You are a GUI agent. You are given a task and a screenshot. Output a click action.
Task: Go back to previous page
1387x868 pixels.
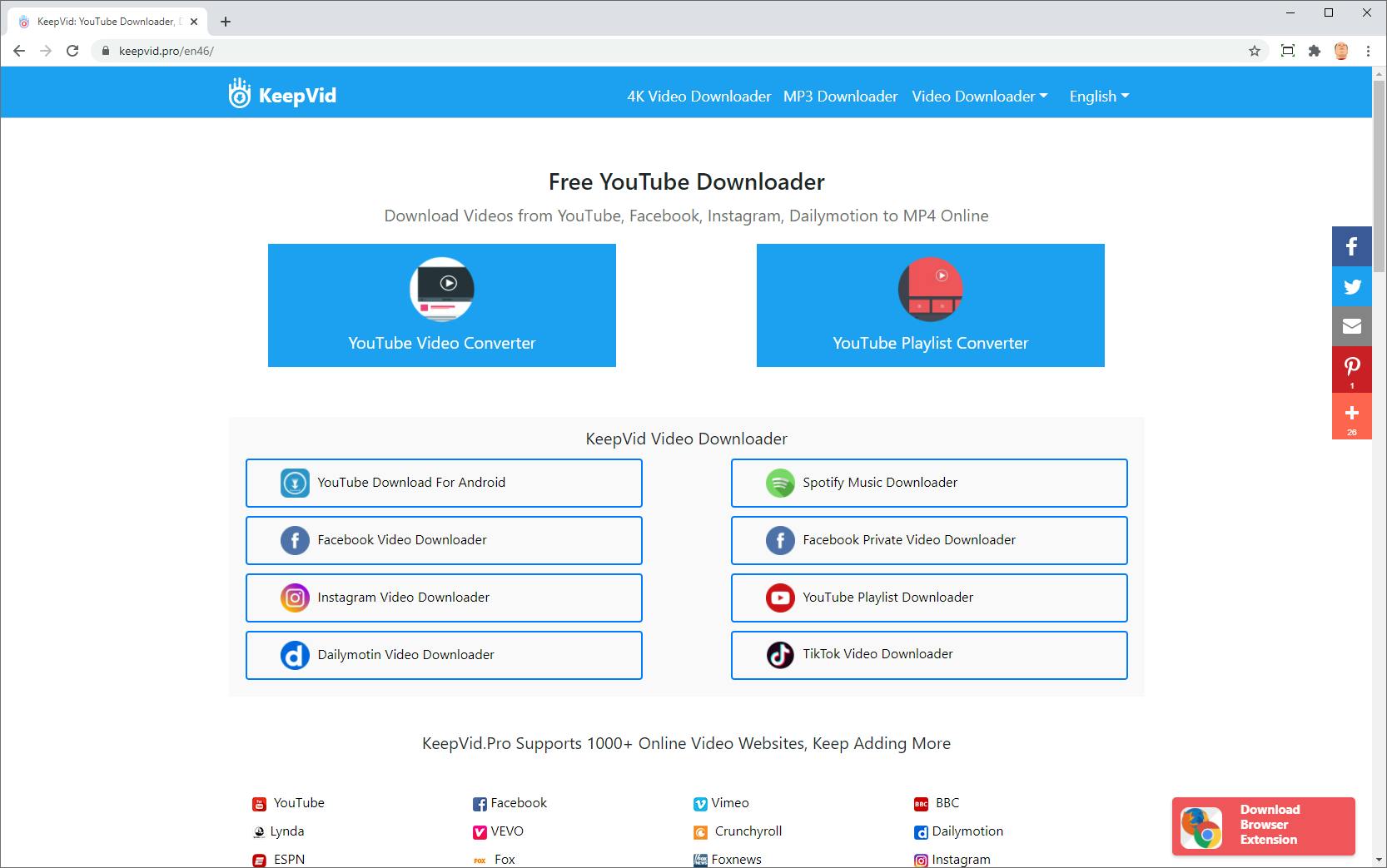(19, 51)
